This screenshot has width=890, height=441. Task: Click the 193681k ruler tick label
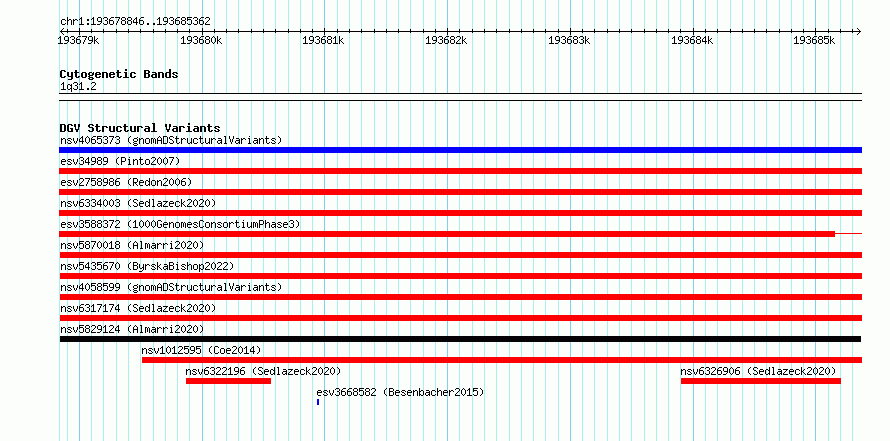point(324,41)
